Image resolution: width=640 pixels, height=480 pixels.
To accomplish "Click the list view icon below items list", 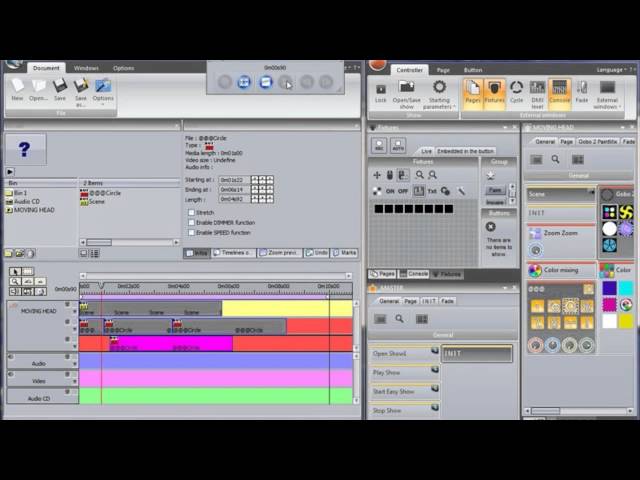I will pyautogui.click(x=95, y=253).
